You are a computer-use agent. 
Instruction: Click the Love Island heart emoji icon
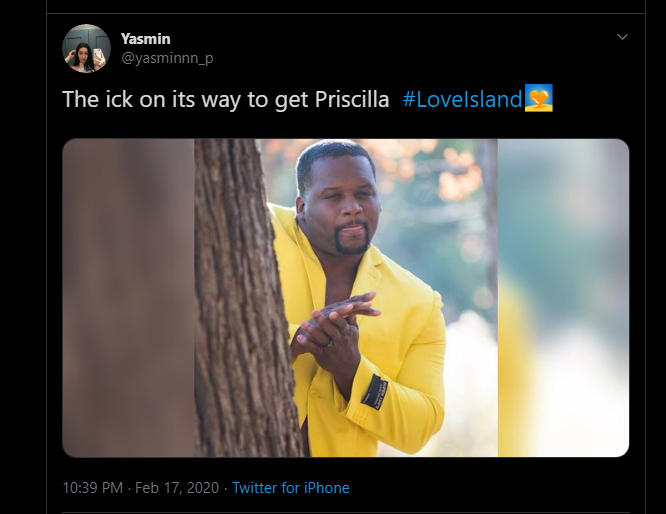tap(539, 98)
